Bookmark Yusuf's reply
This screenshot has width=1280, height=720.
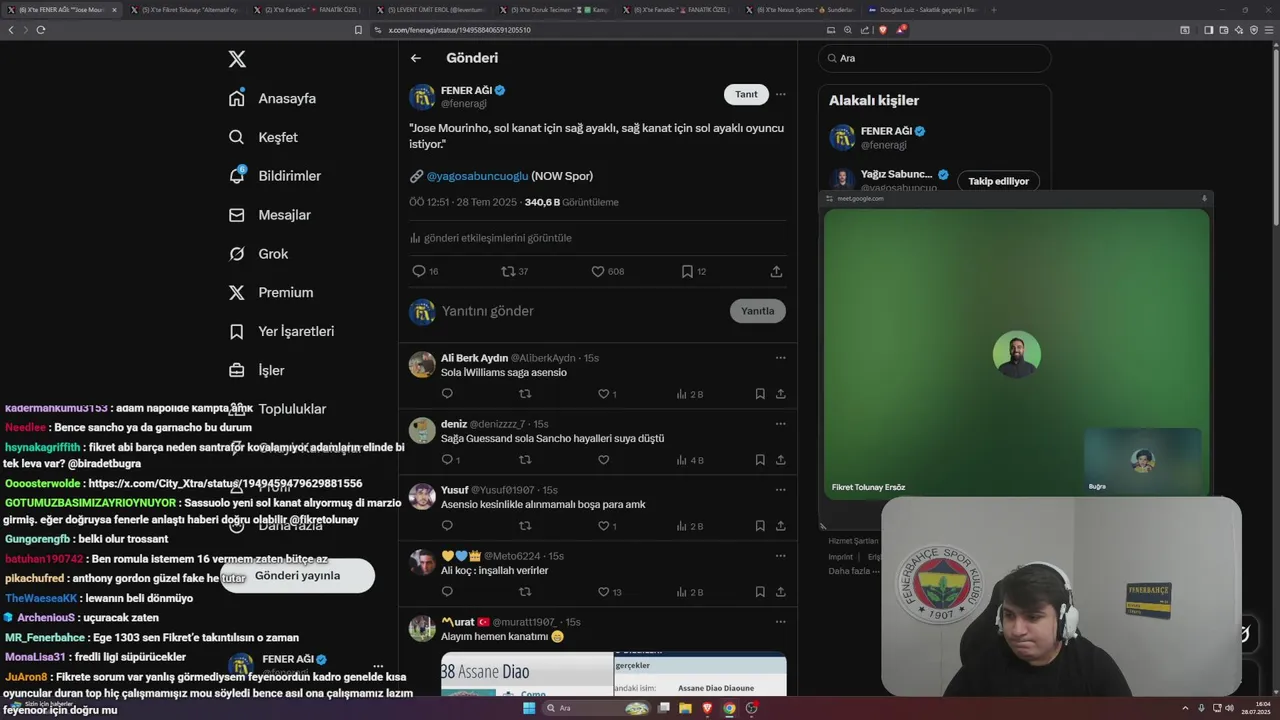pos(760,526)
